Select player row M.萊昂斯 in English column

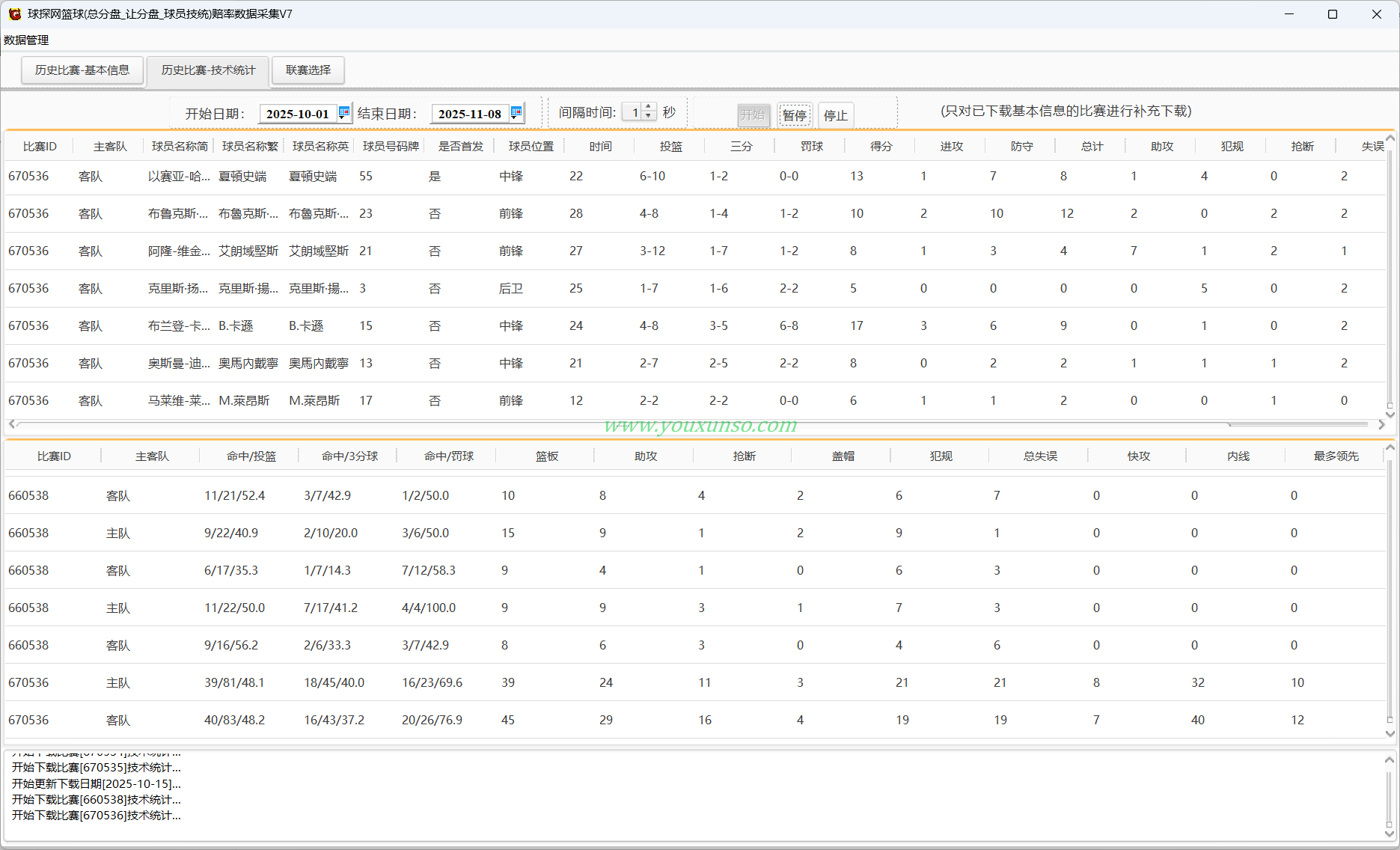(x=314, y=401)
